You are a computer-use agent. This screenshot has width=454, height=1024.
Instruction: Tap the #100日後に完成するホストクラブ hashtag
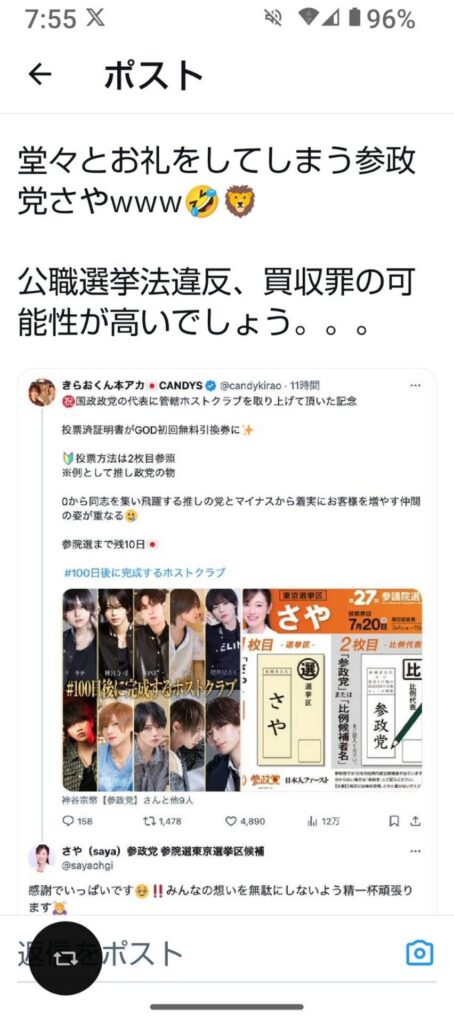(145, 572)
